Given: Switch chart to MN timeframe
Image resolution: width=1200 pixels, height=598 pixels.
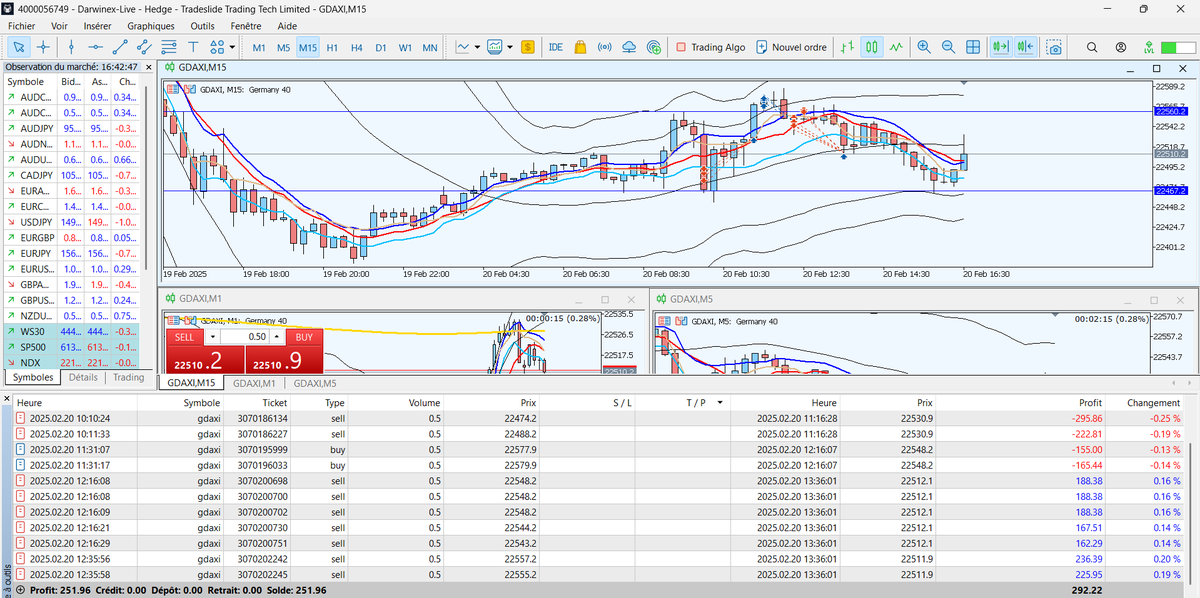Looking at the screenshot, I should pyautogui.click(x=430, y=47).
